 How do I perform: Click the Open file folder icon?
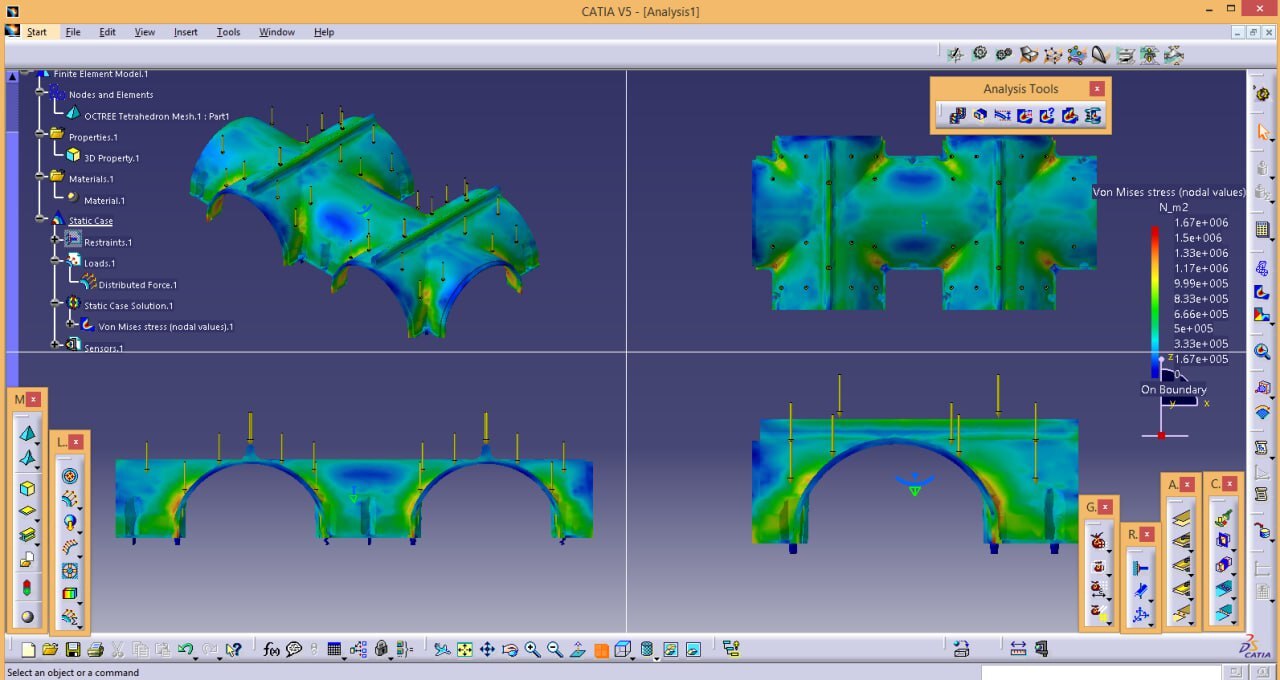coord(50,650)
